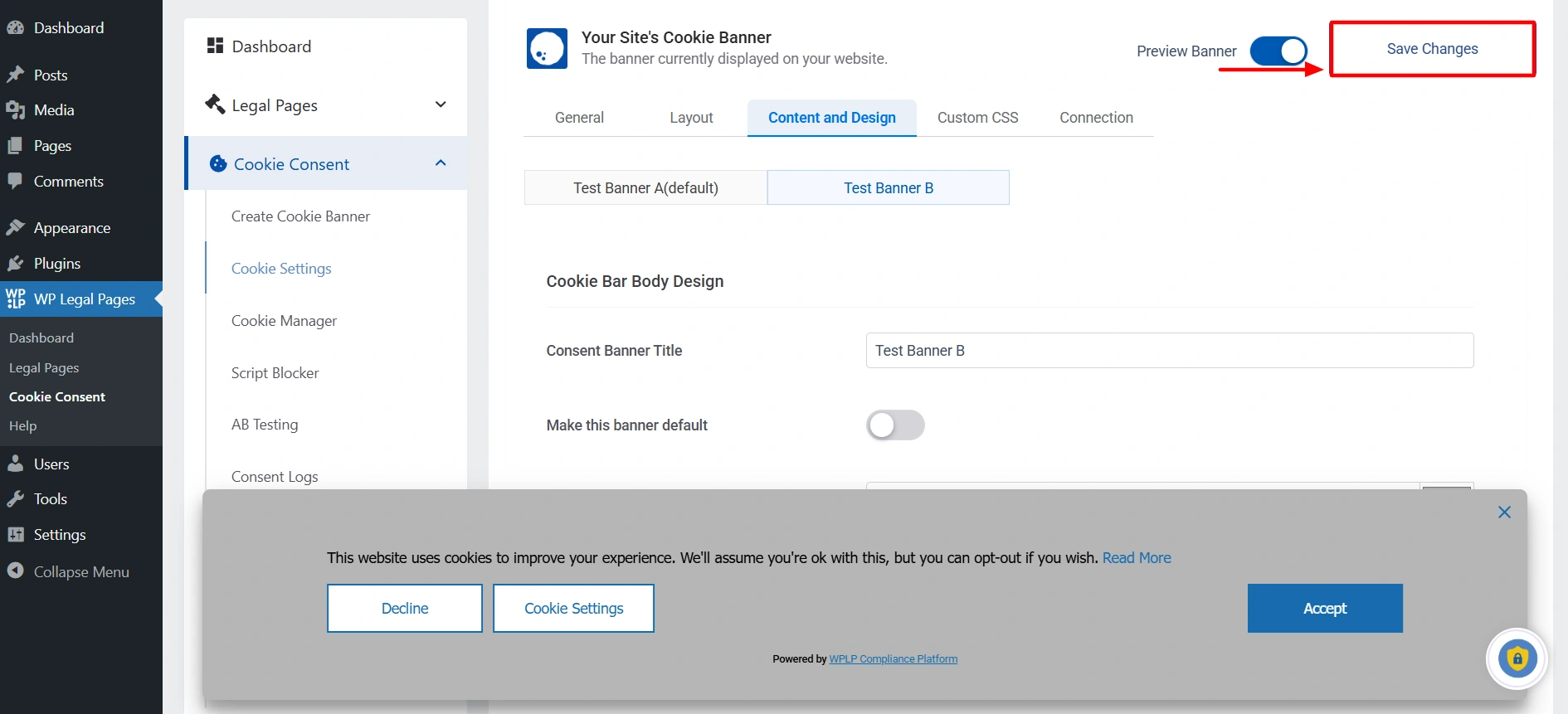The width and height of the screenshot is (1568, 714).
Task: Click the Plugins plug icon
Action: 16,264
